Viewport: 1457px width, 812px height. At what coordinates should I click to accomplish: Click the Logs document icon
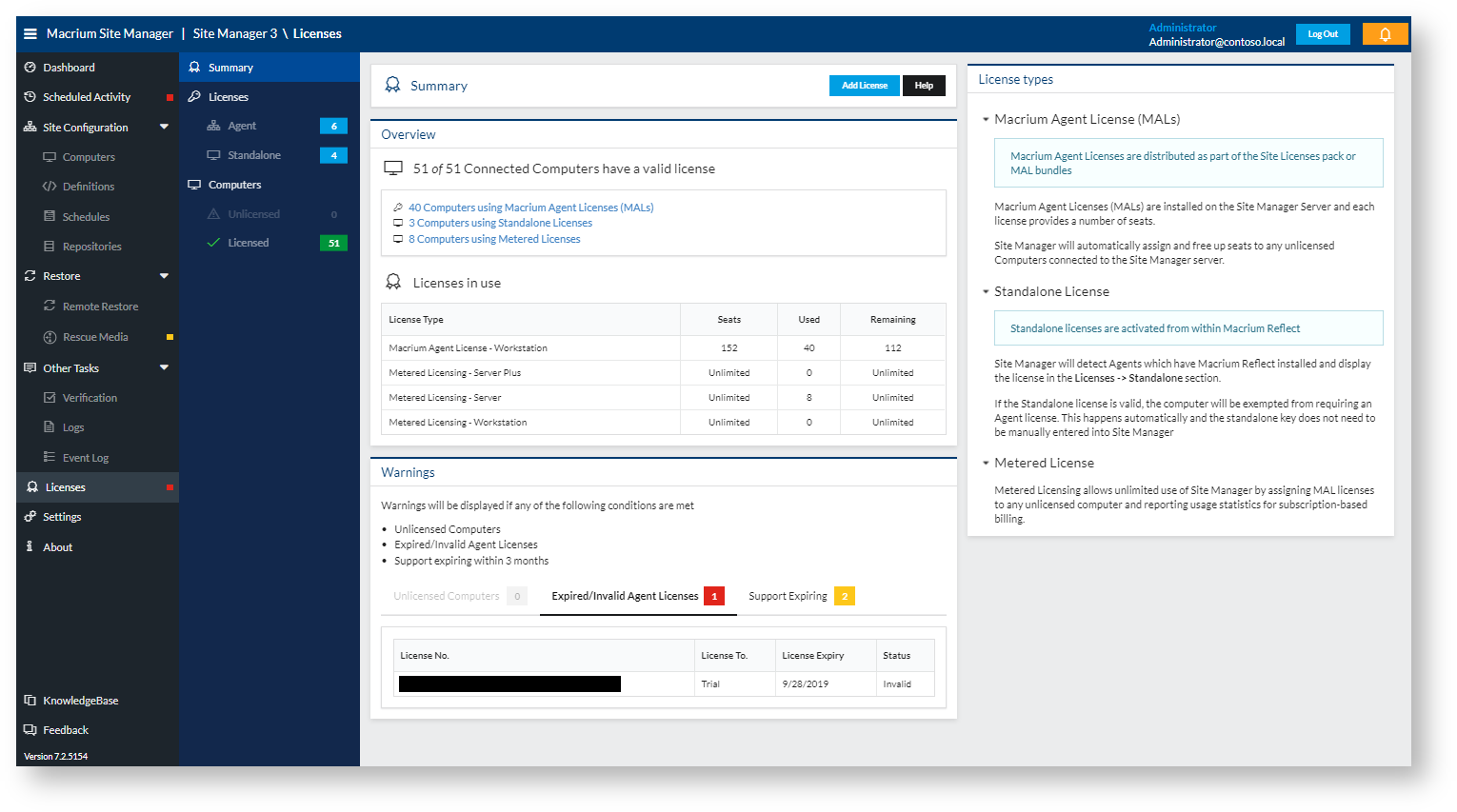(50, 427)
